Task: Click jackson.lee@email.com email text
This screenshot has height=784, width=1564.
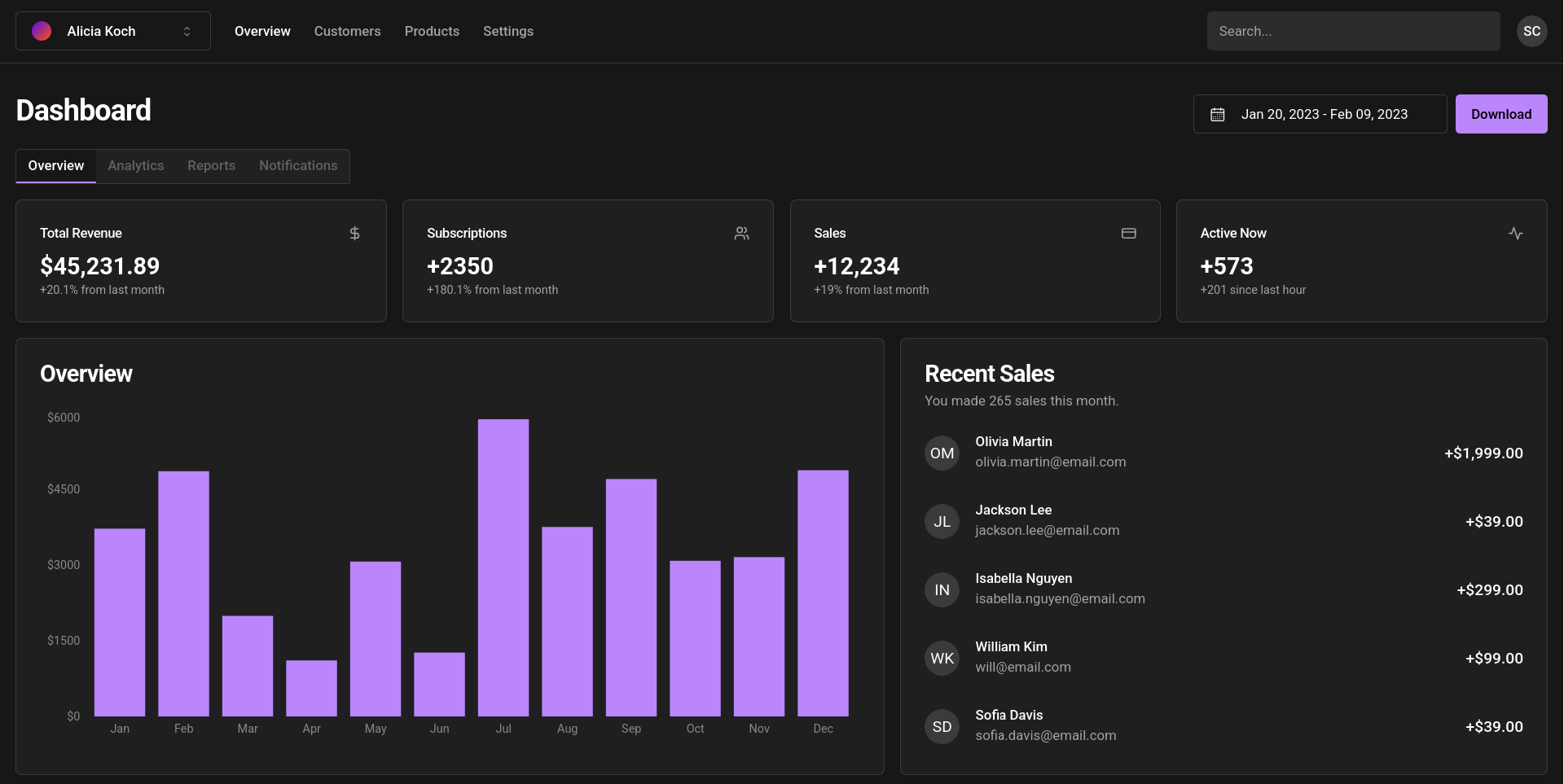Action: (x=1048, y=530)
